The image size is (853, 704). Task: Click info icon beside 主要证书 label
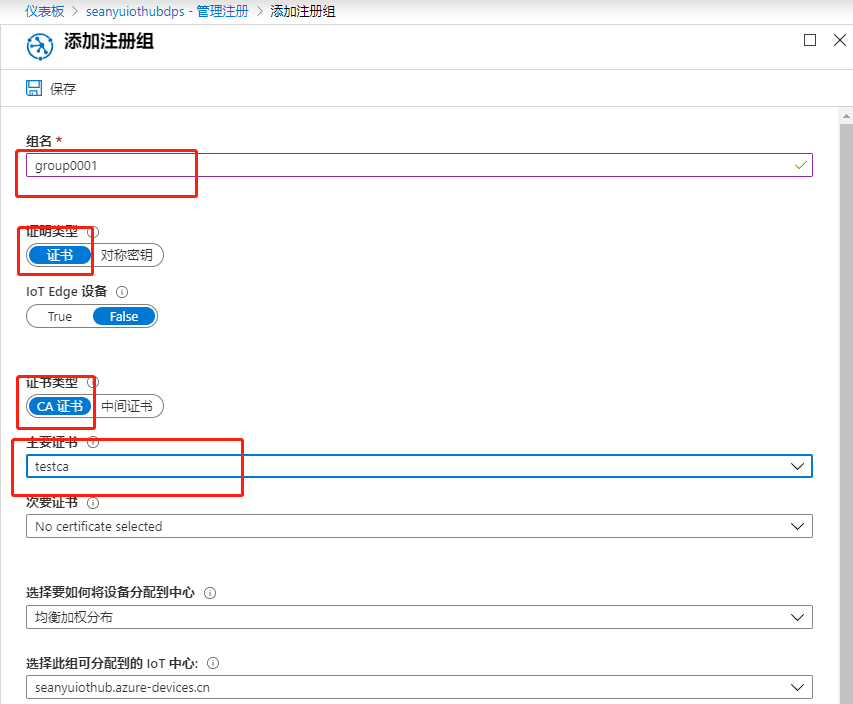[93, 442]
